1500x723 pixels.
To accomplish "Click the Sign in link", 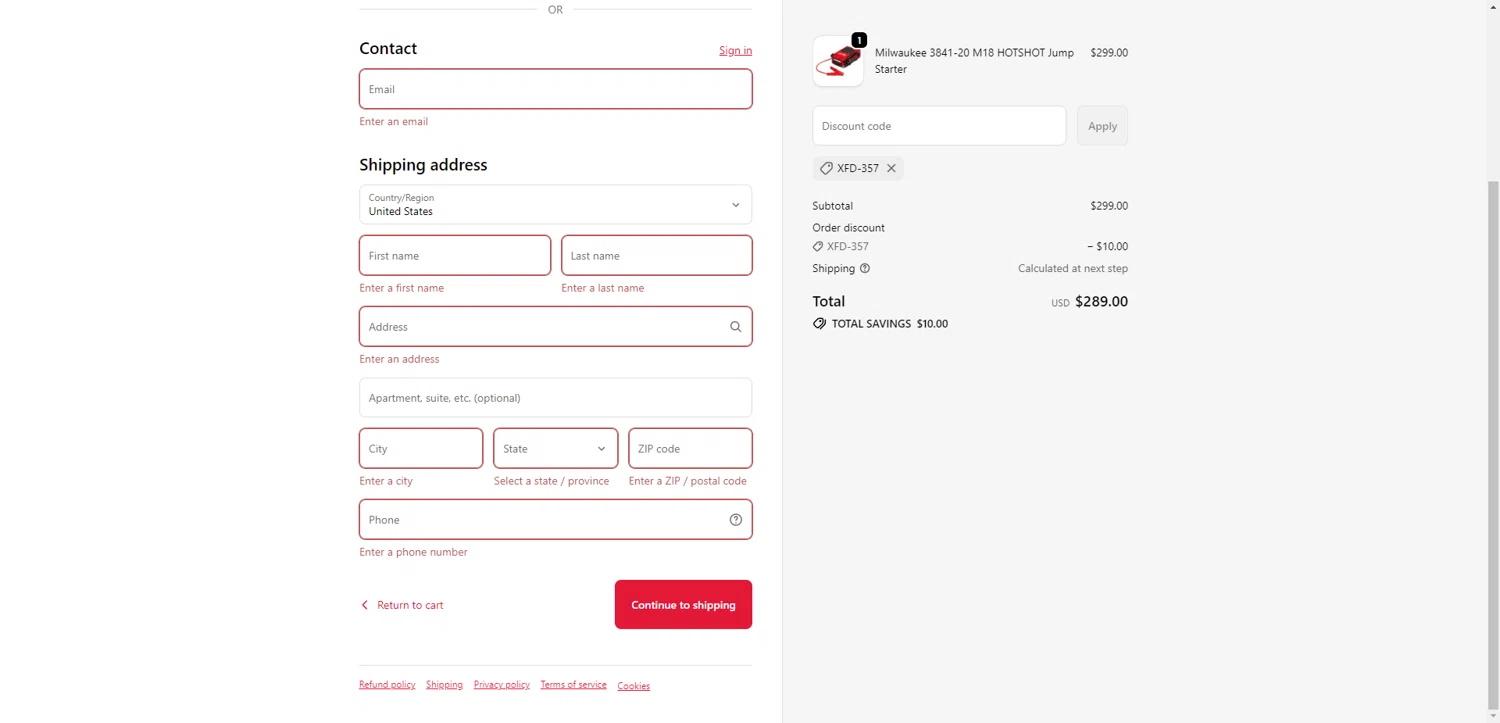I will [735, 50].
